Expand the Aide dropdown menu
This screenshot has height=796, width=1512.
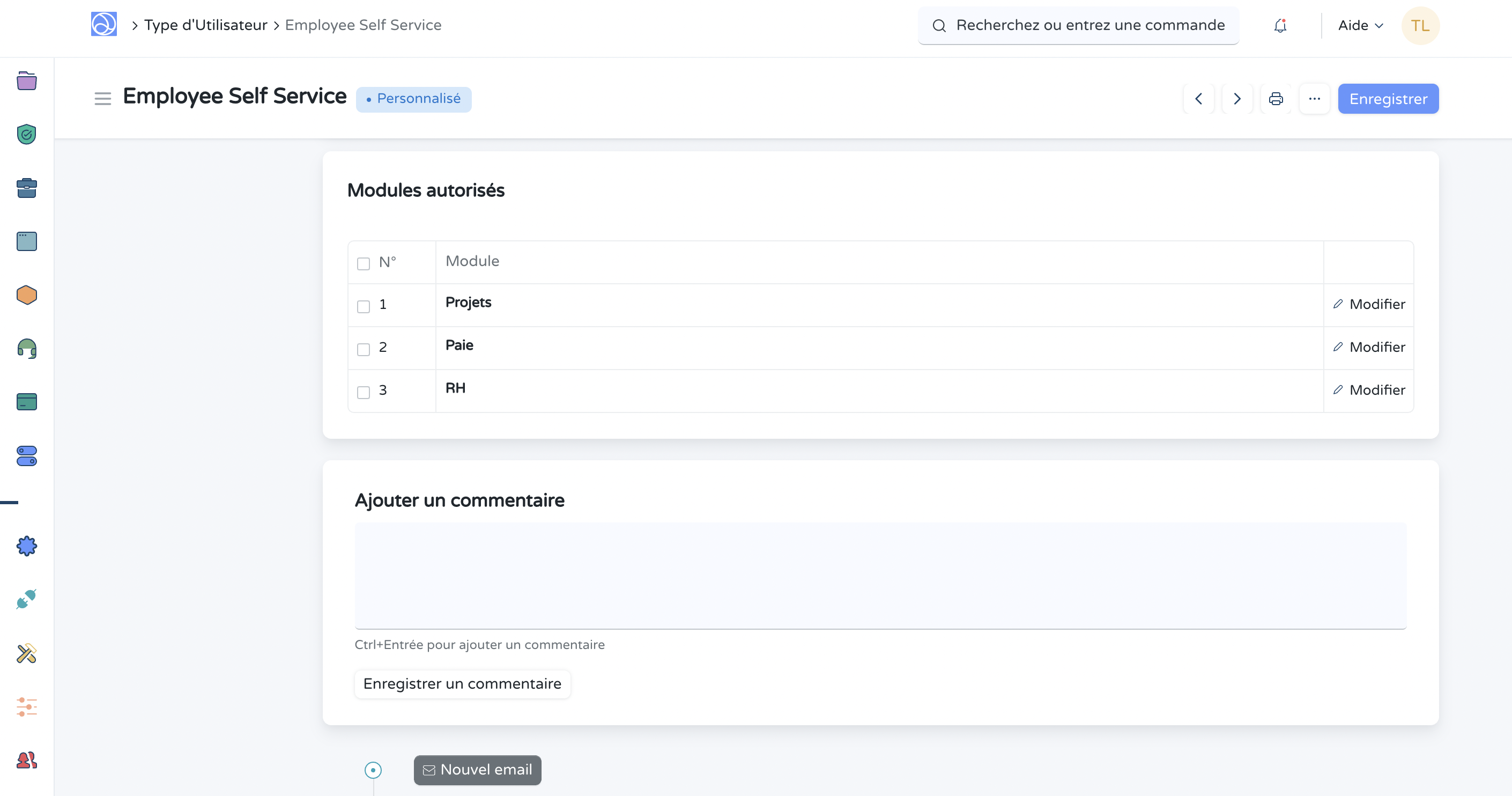1360,26
